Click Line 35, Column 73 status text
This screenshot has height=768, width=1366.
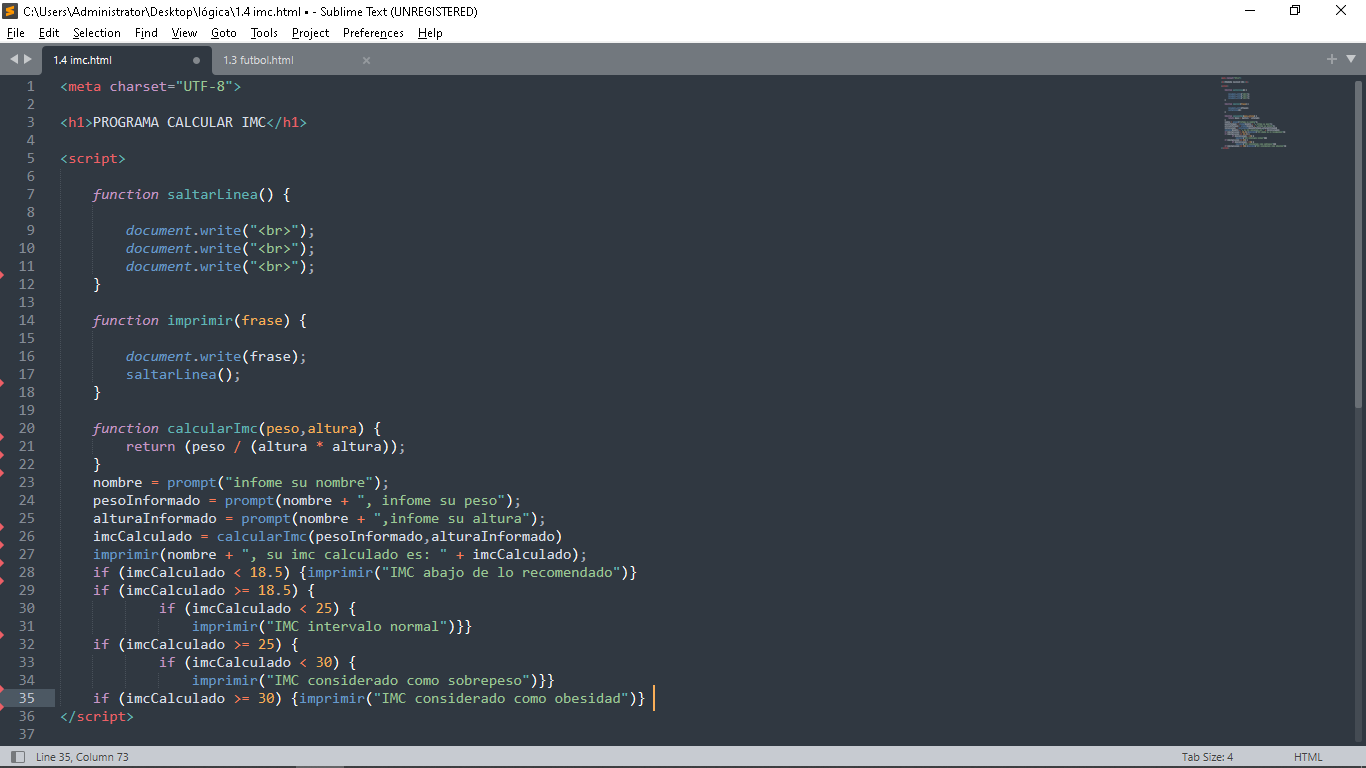pos(82,757)
